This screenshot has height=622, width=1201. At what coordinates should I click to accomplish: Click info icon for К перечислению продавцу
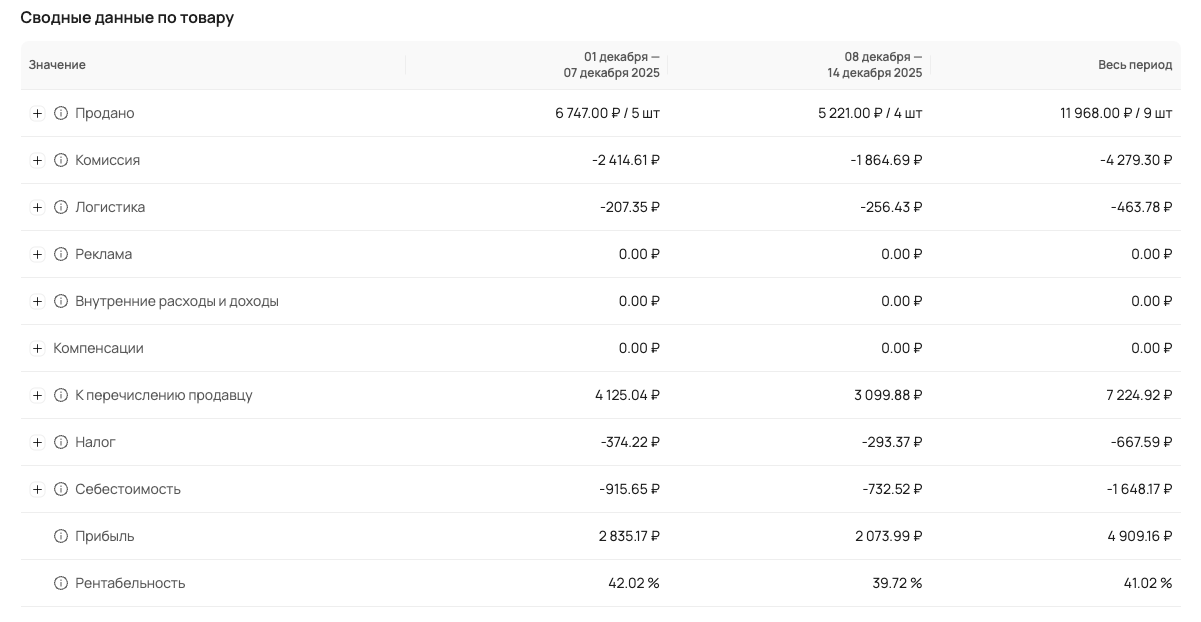(x=61, y=395)
